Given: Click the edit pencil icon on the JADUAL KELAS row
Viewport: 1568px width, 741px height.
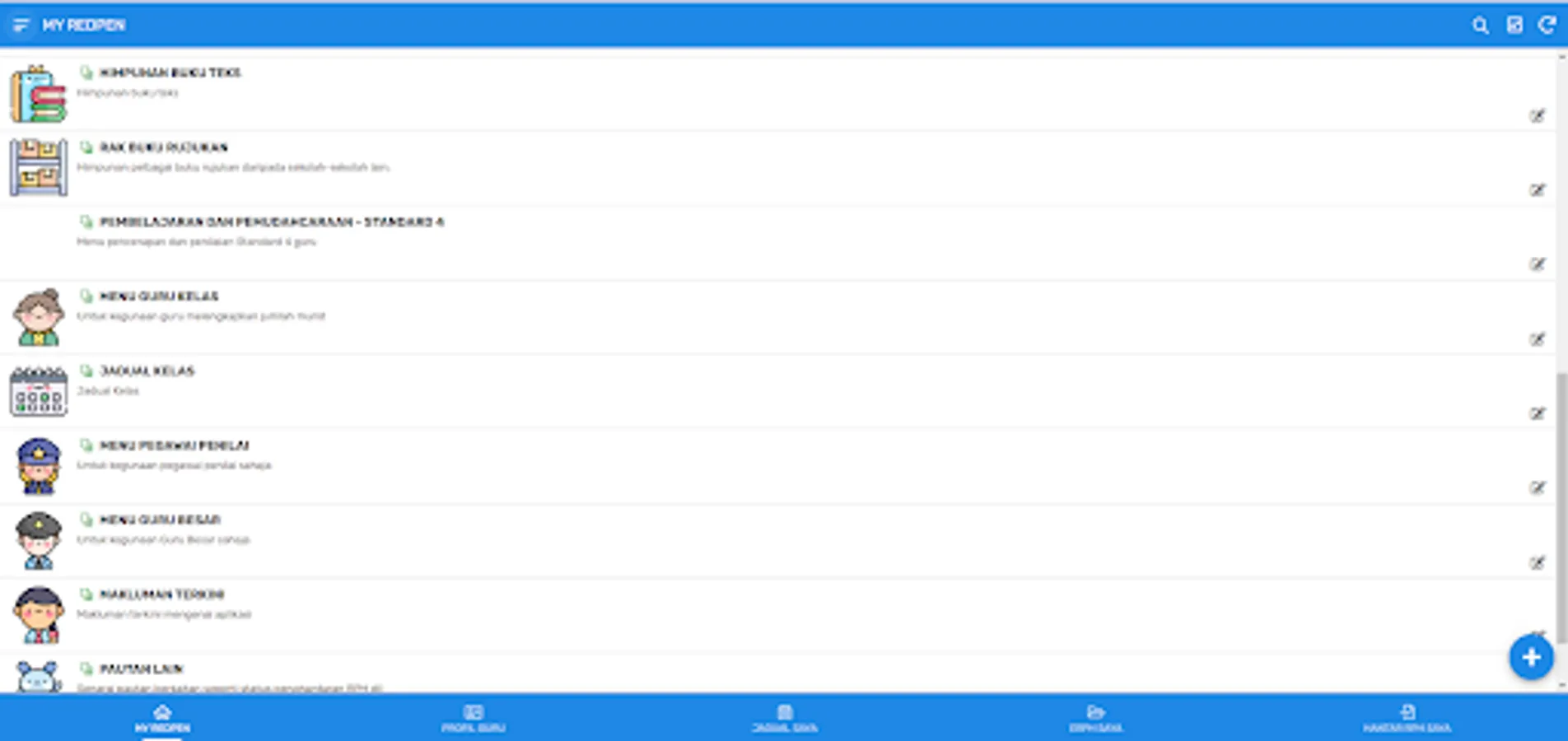Looking at the screenshot, I should (x=1538, y=414).
